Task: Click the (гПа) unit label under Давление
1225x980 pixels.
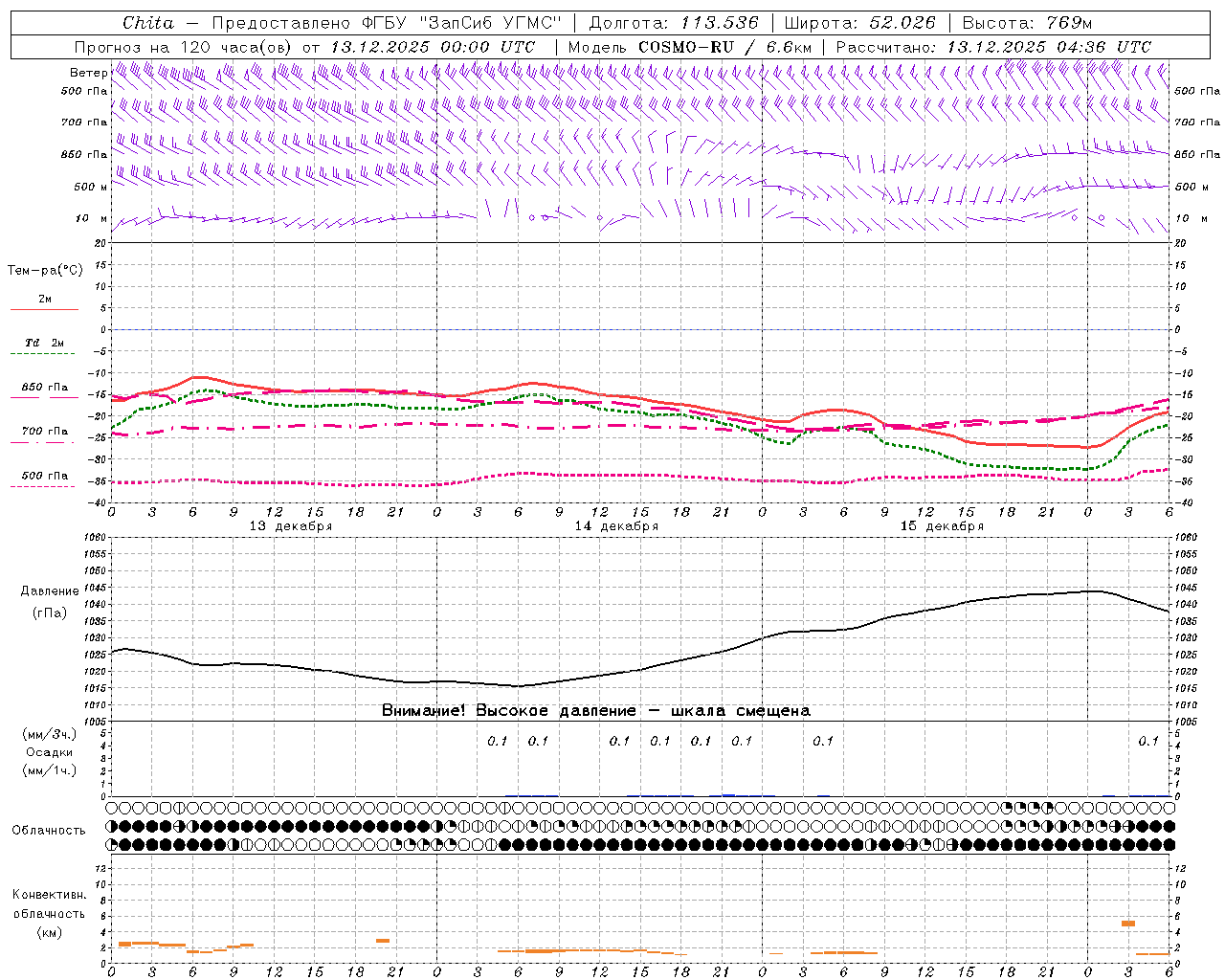Action: (x=50, y=613)
